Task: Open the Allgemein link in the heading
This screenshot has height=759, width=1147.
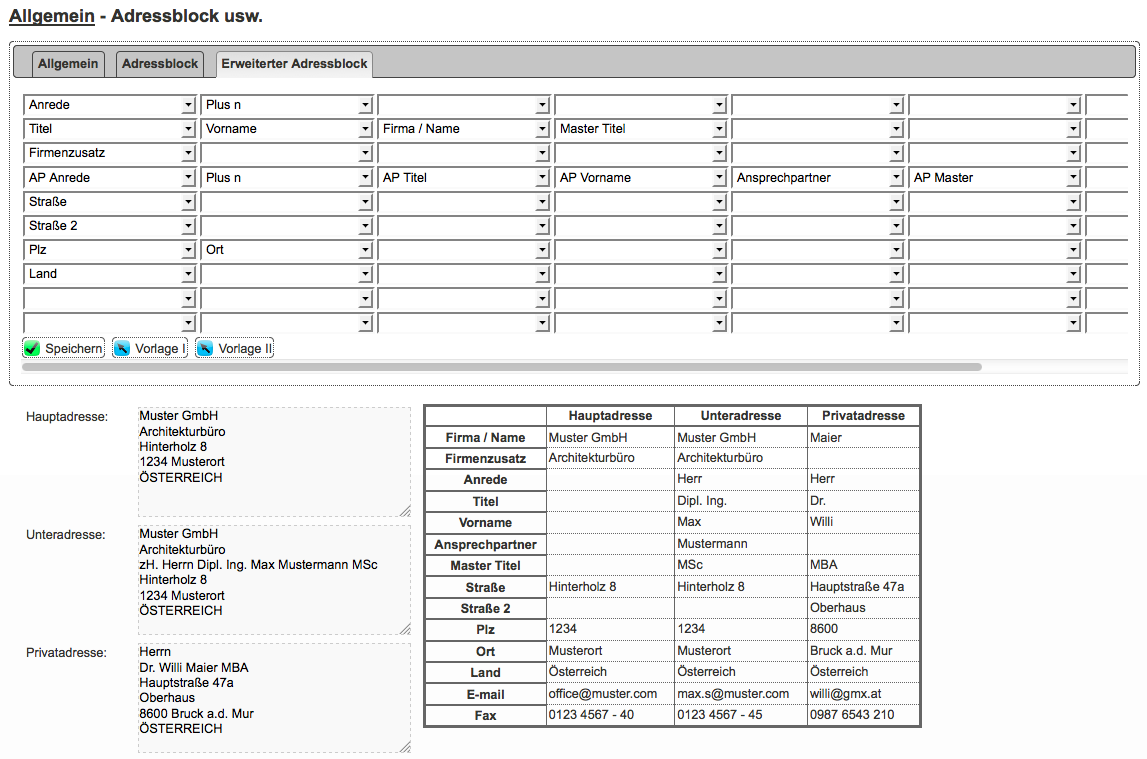Action: pos(52,17)
